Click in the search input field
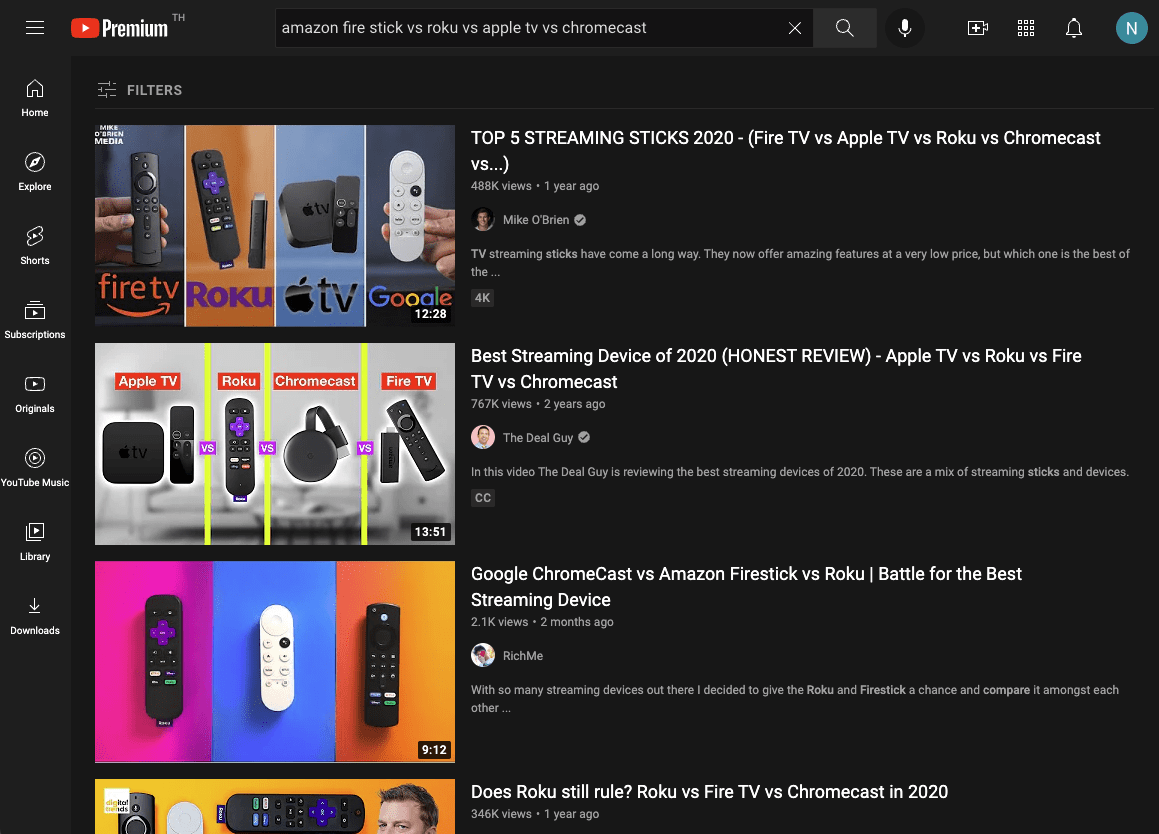 click(530, 28)
